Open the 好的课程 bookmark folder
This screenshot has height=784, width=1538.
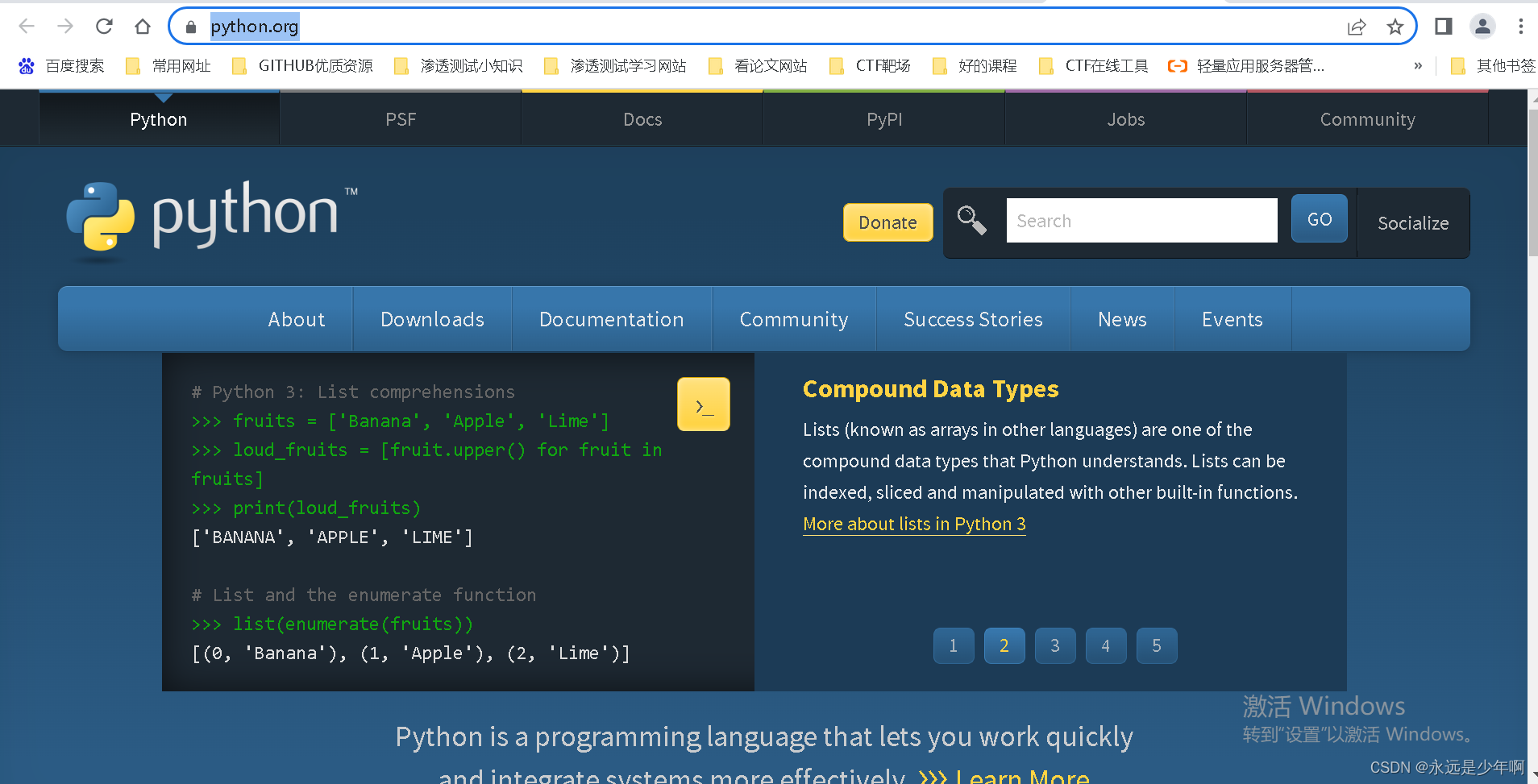tap(975, 66)
